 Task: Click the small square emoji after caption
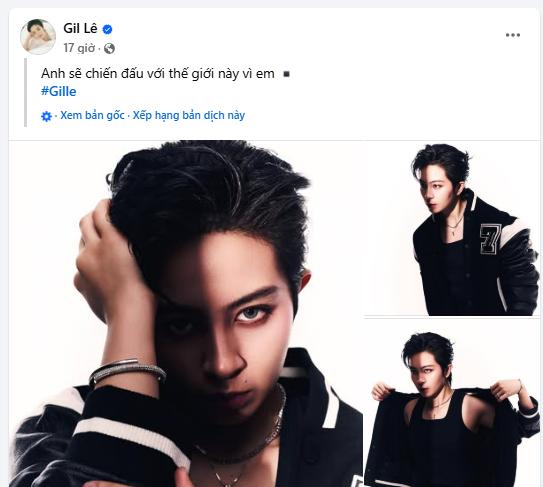[x=286, y=74]
